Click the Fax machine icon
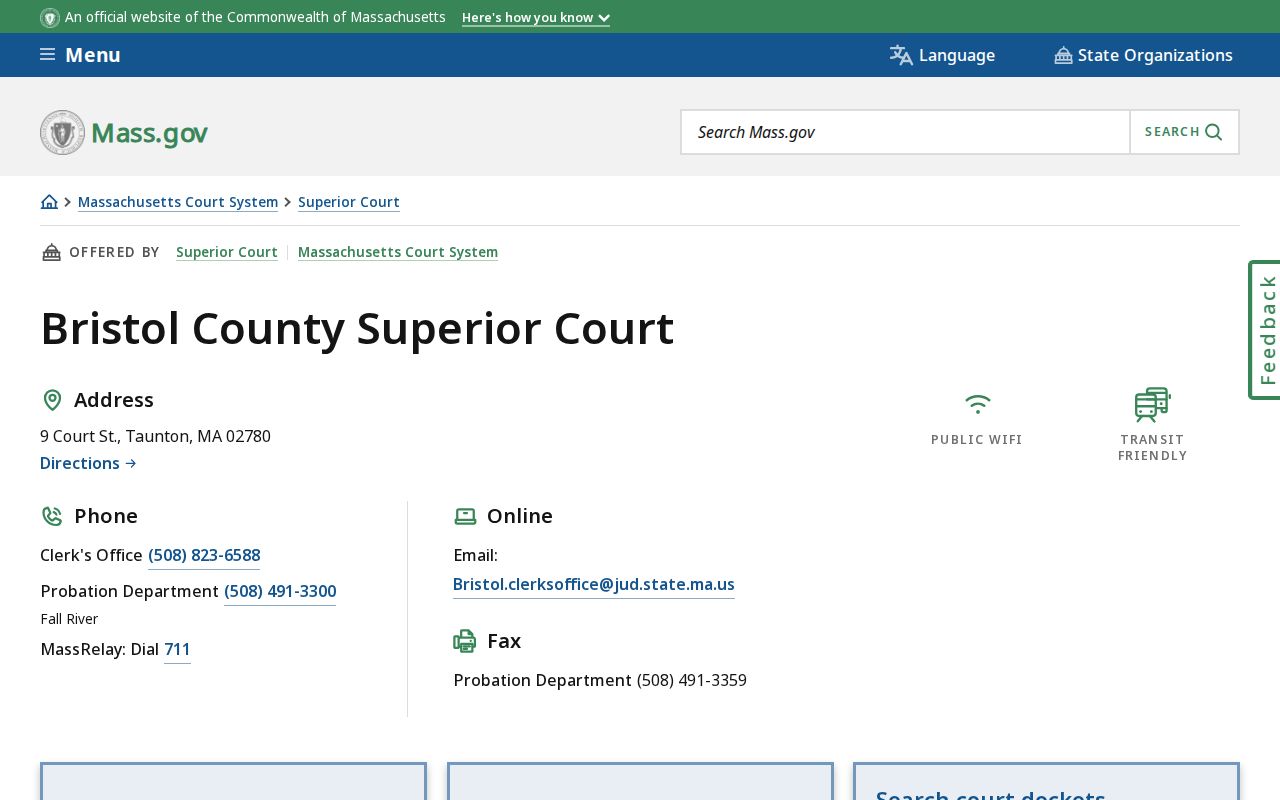The image size is (1280, 800). click(x=465, y=641)
